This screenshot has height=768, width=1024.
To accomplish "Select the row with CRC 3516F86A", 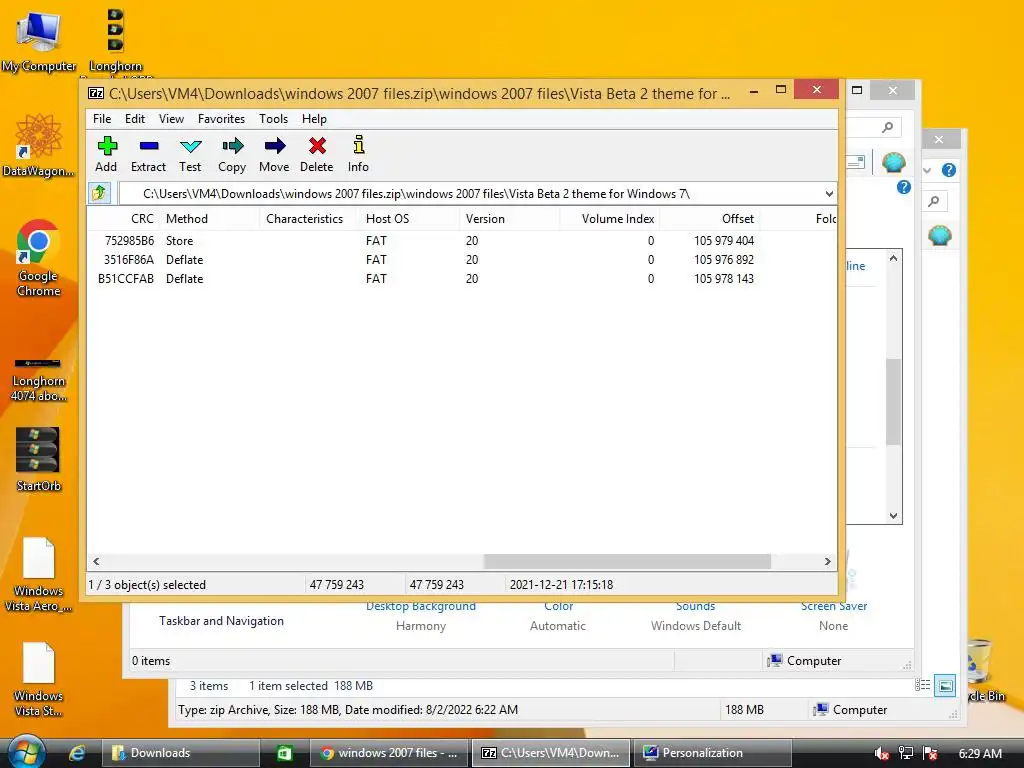I will point(462,260).
